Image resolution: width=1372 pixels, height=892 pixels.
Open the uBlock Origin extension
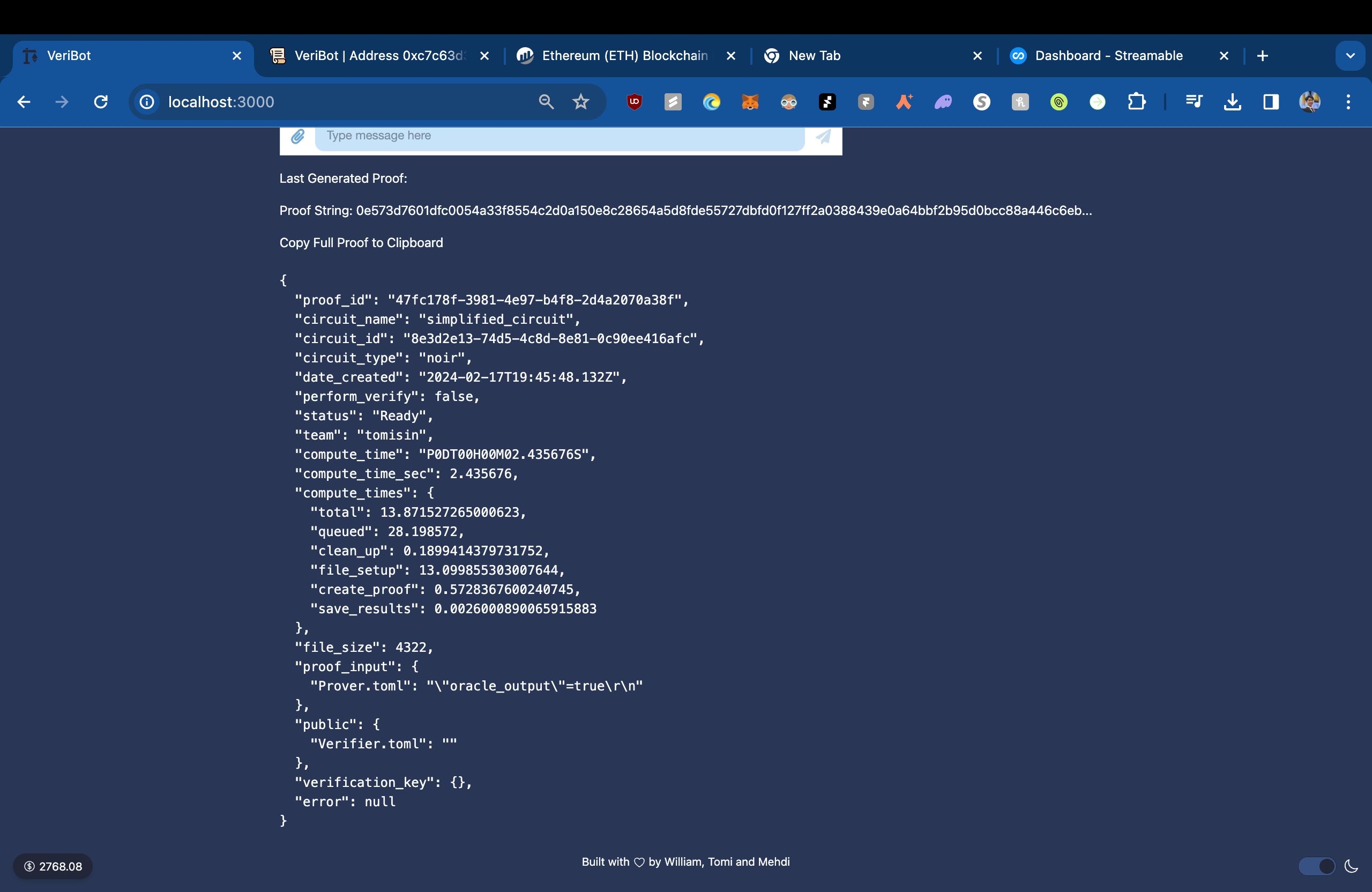(634, 102)
